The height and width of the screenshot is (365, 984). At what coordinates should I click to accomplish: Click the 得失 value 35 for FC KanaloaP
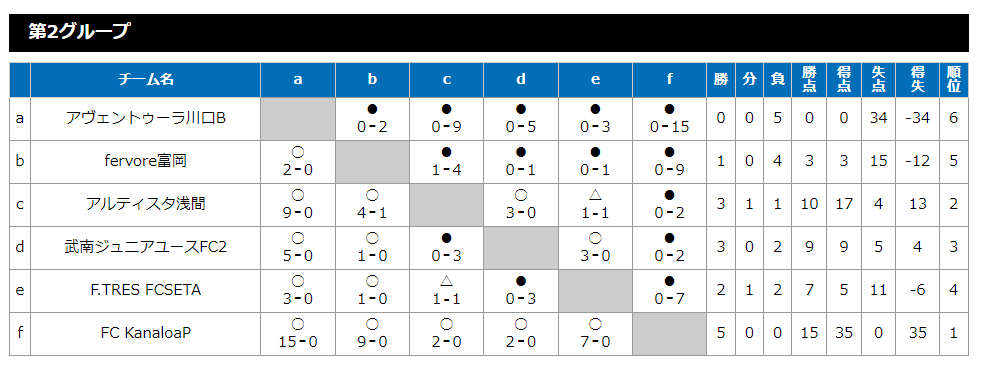[x=917, y=332]
